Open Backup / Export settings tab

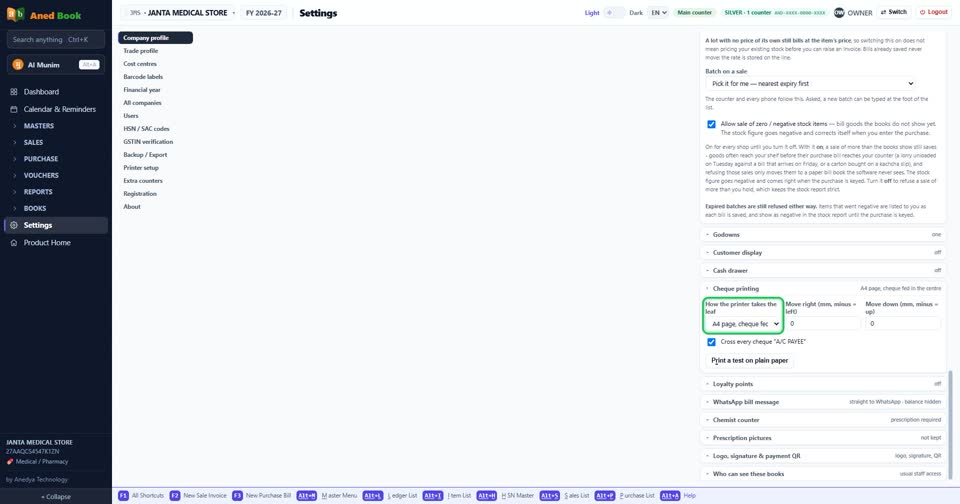point(156,155)
